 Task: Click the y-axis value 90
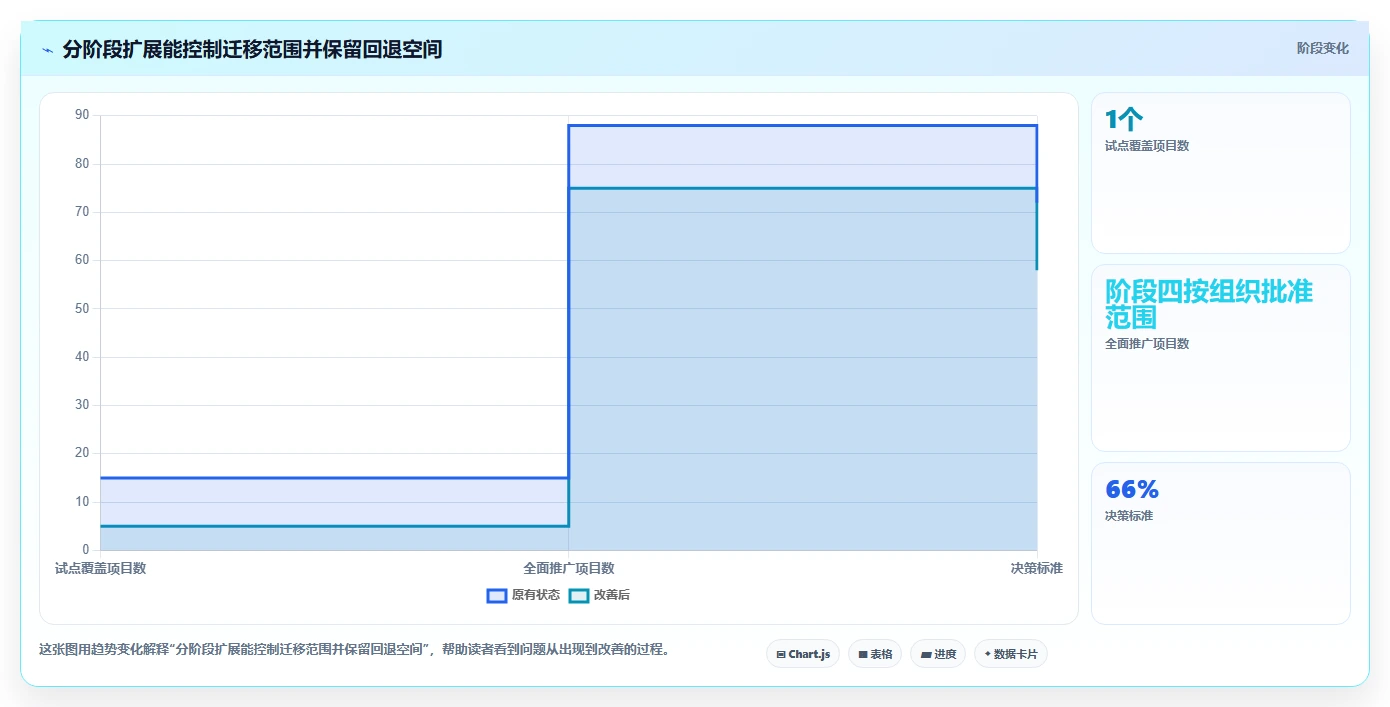point(82,115)
